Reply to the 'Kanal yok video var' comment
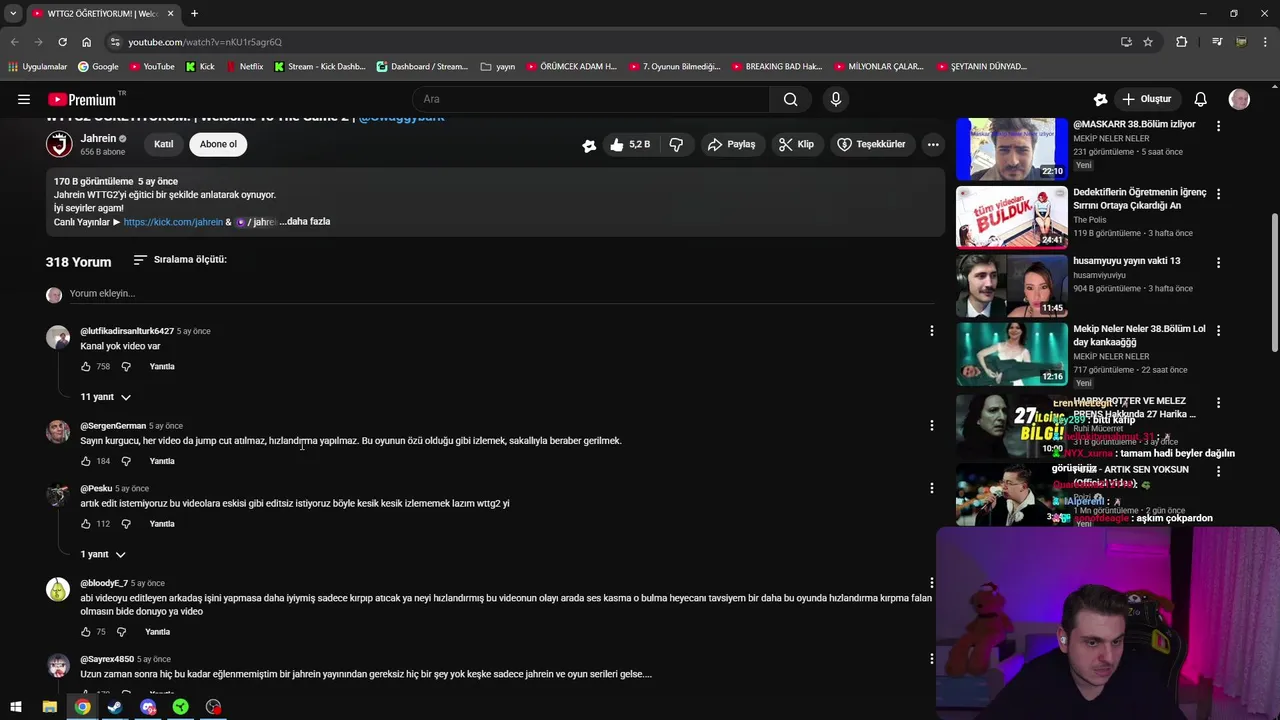This screenshot has width=1280, height=720. click(162, 367)
